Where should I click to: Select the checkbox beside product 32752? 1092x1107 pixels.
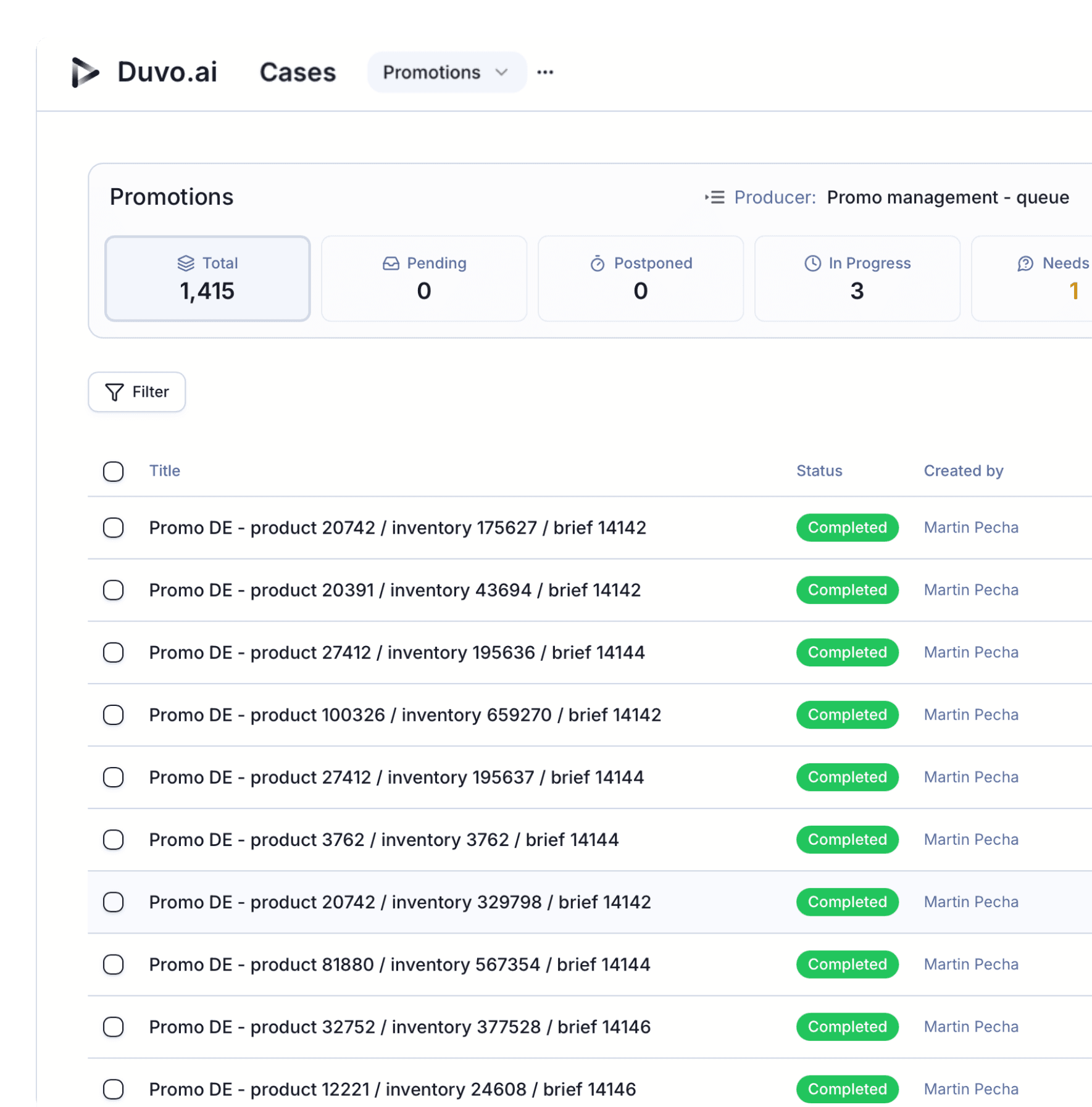click(114, 1027)
